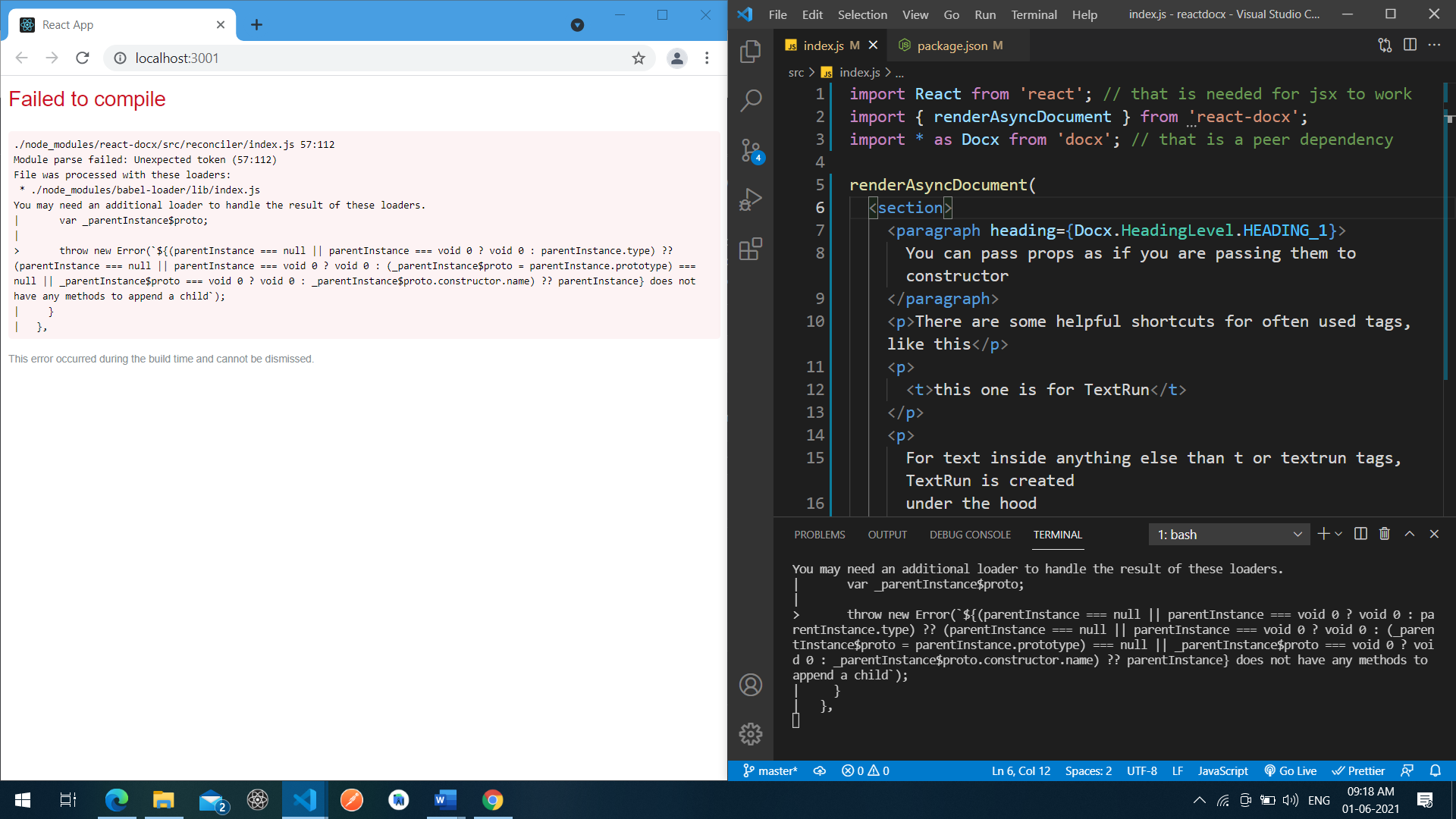Open the '1: bash' terminal selector dropdown
The height and width of the screenshot is (819, 1456).
pyautogui.click(x=1229, y=535)
